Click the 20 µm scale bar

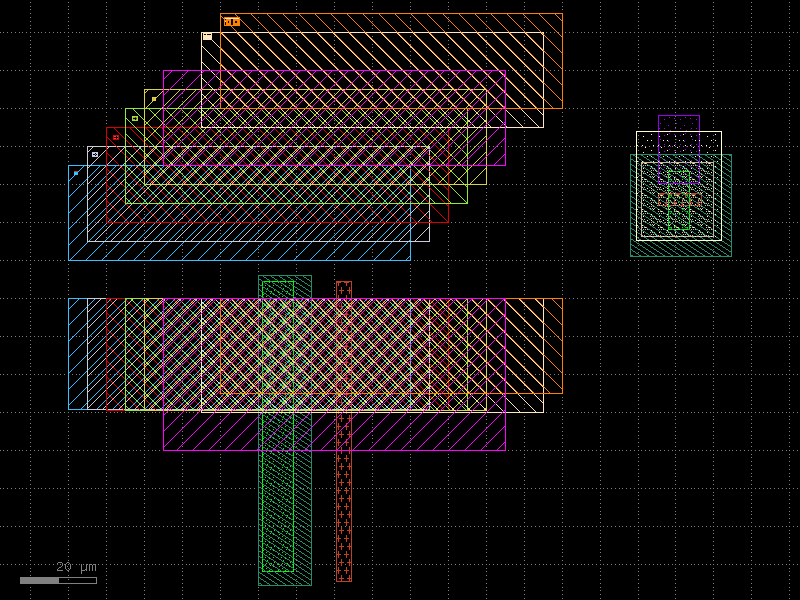pyautogui.click(x=58, y=580)
